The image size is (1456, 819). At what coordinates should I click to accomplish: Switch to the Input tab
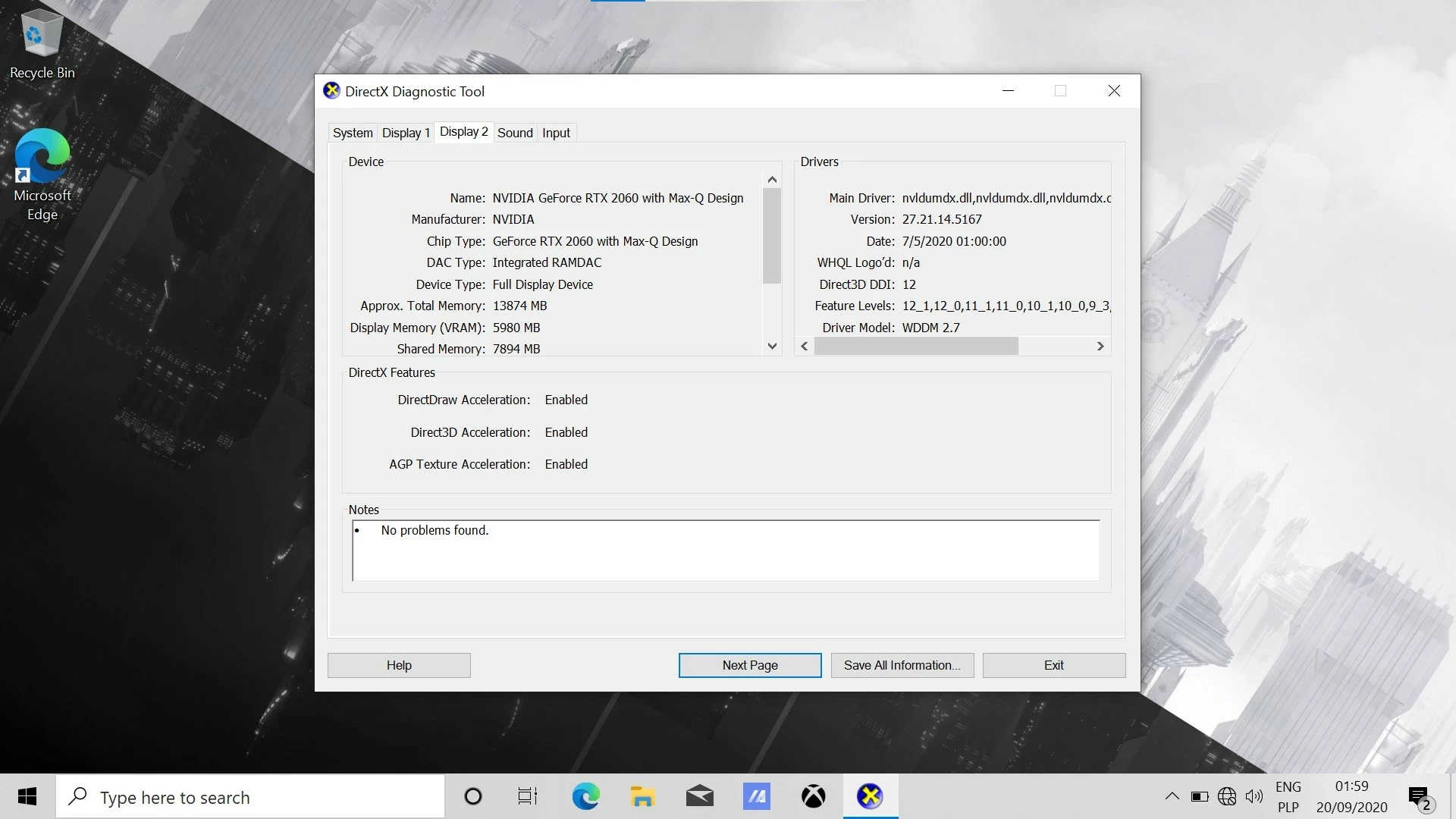coord(556,133)
